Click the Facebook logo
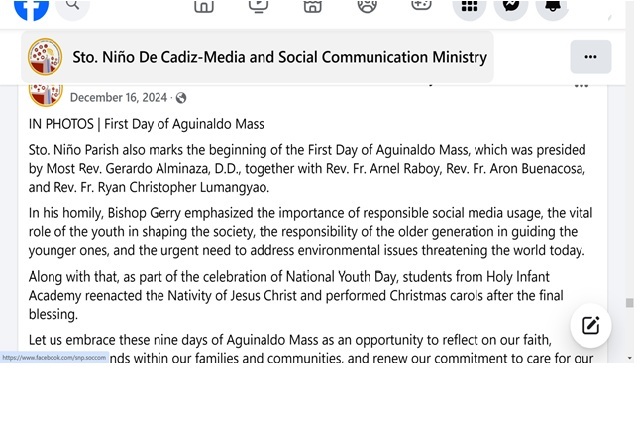This screenshot has height=447, width=640. [x=31, y=8]
